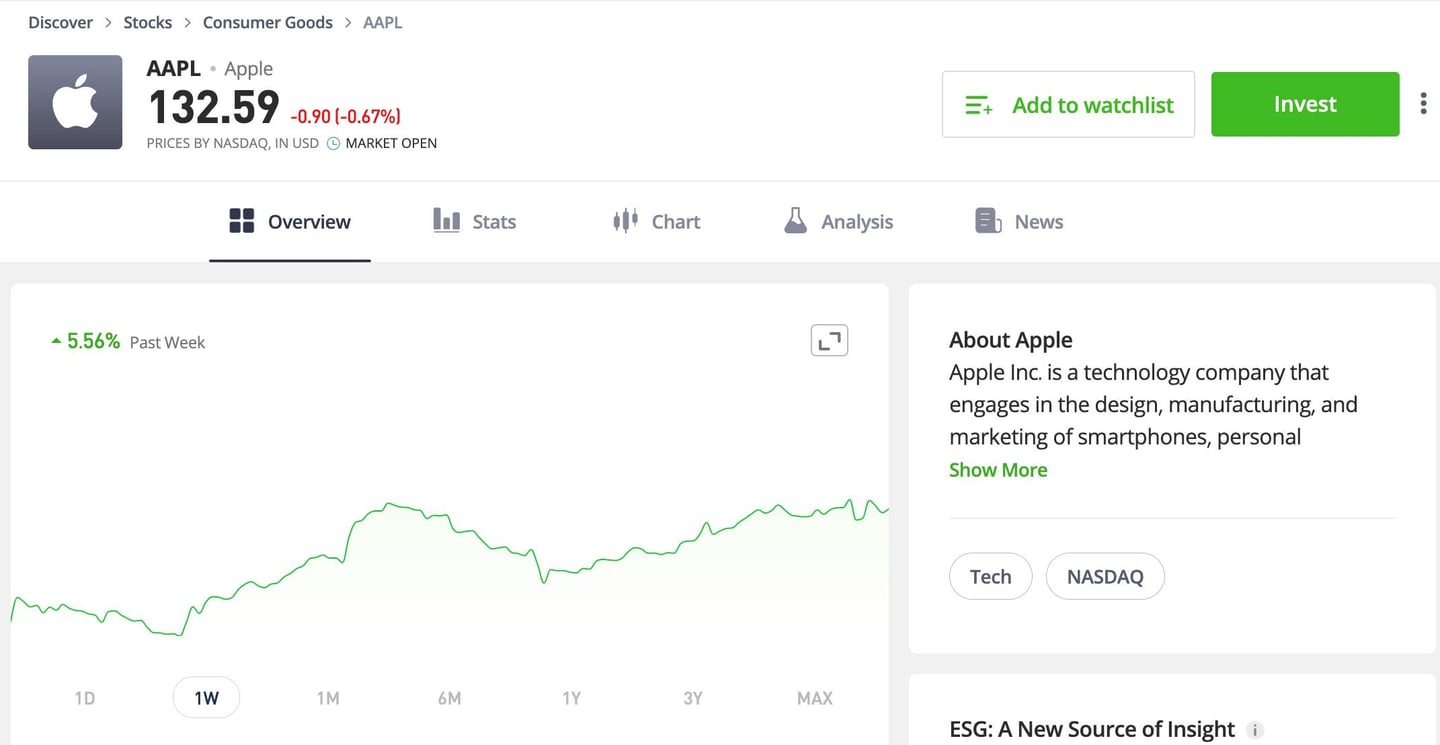Viewport: 1440px width, 745px height.
Task: Open the News newspaper icon
Action: tap(986, 221)
